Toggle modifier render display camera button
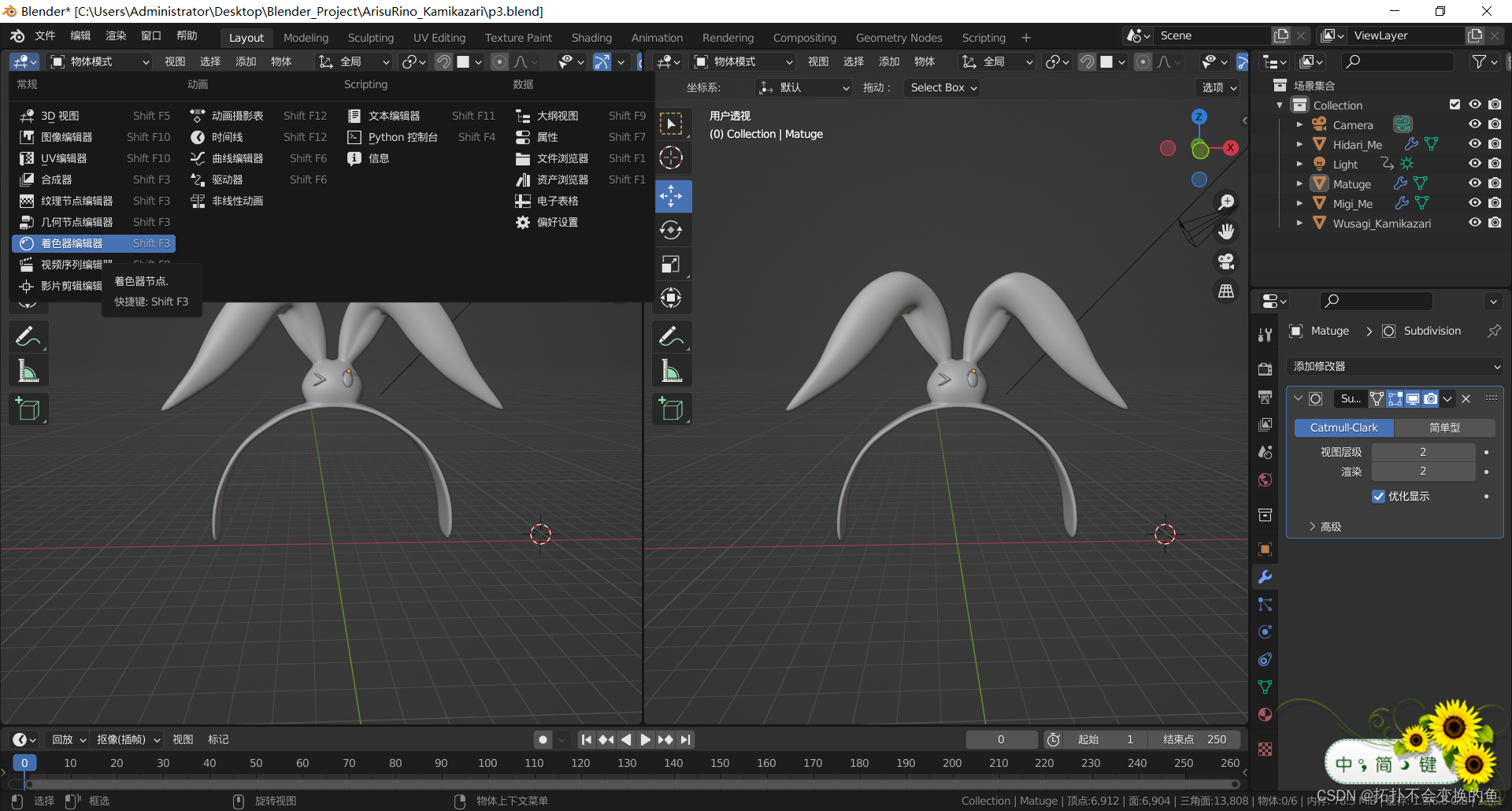Viewport: 1512px width, 811px height. (x=1430, y=398)
